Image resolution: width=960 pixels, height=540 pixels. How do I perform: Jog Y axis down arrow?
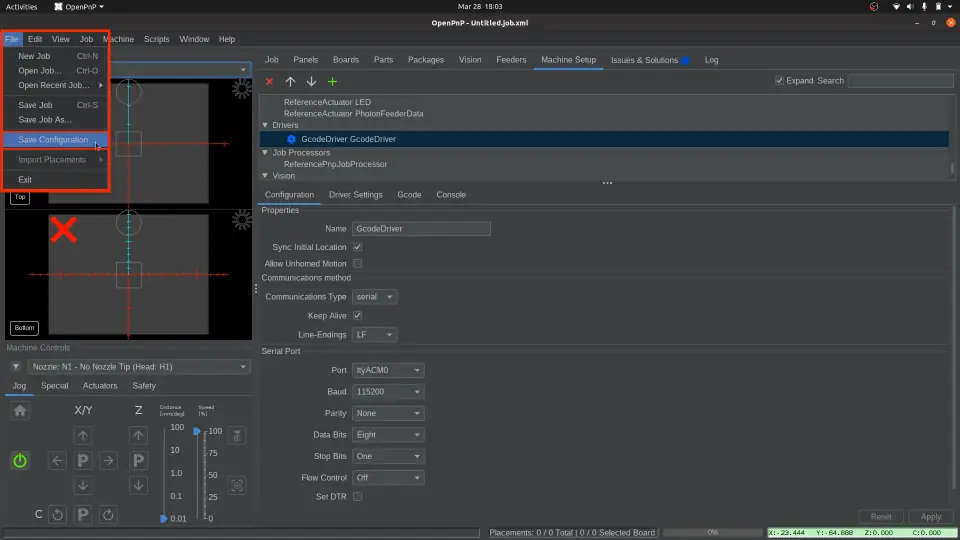(x=83, y=486)
